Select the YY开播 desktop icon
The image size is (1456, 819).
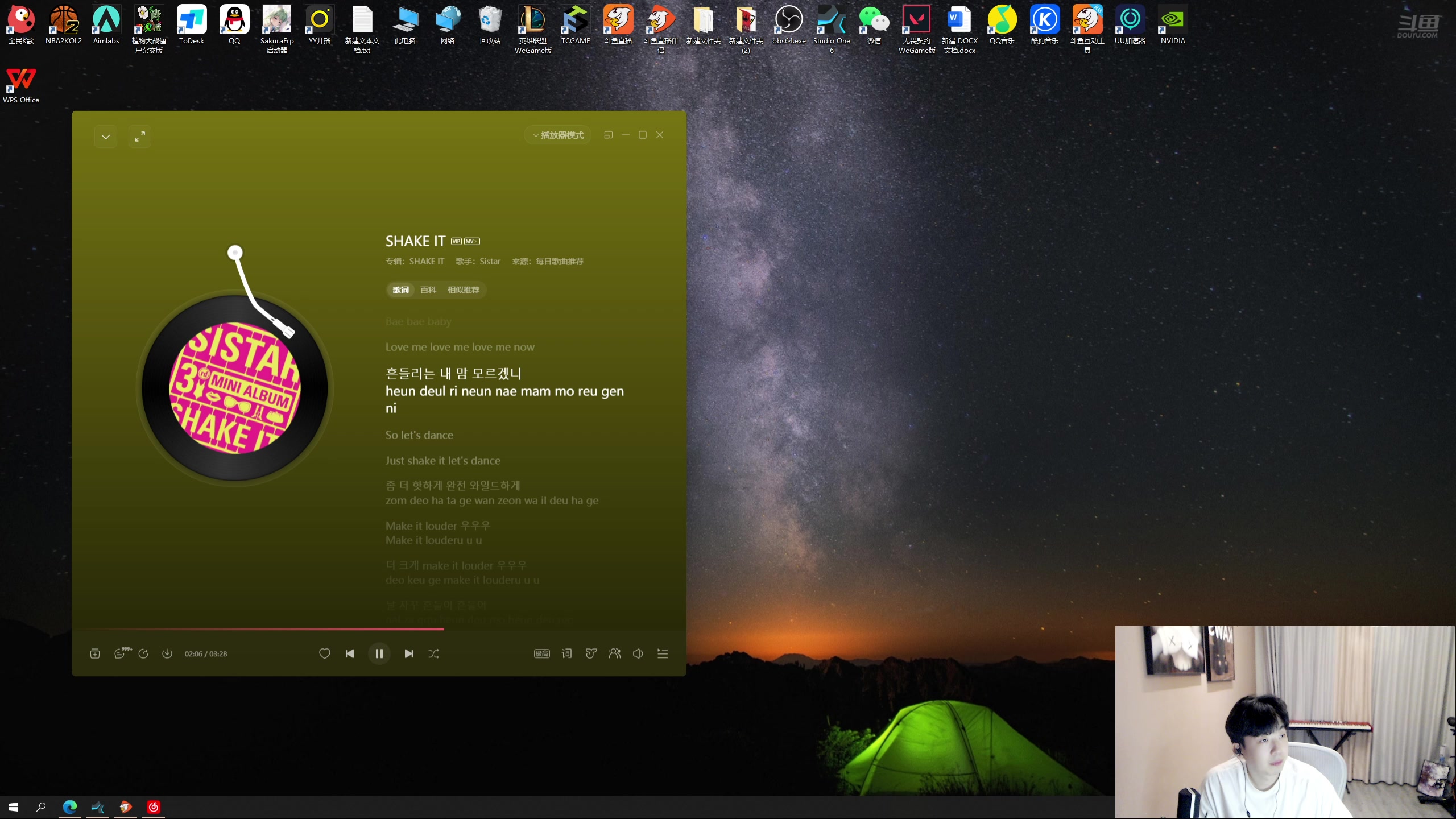(320, 24)
